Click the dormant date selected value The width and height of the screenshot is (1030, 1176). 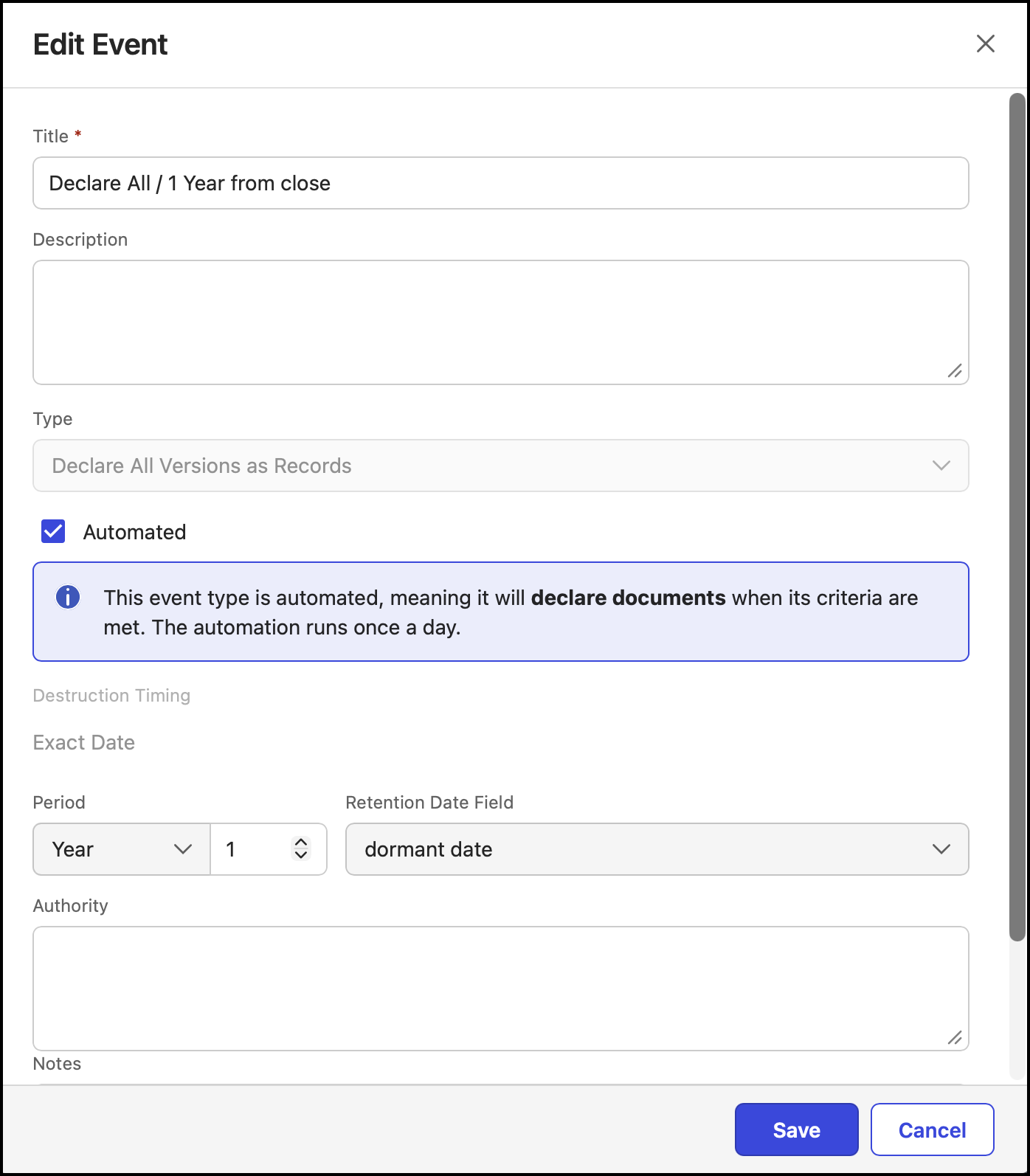[428, 849]
